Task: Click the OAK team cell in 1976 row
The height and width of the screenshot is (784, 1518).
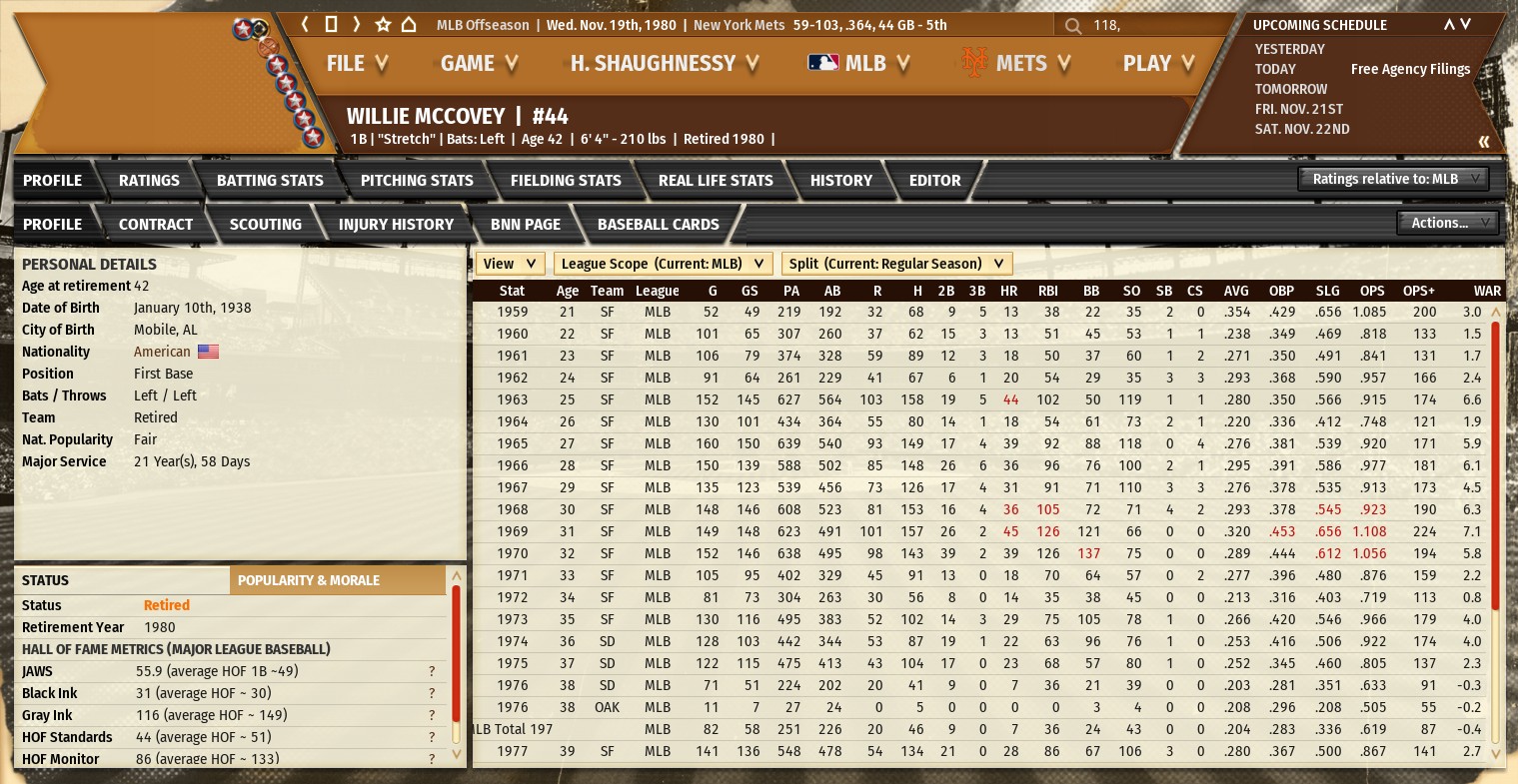Action: (608, 707)
